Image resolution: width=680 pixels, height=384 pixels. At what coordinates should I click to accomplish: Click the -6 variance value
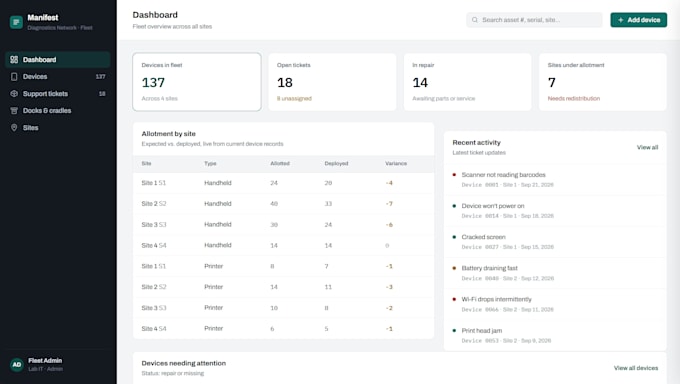(x=389, y=225)
